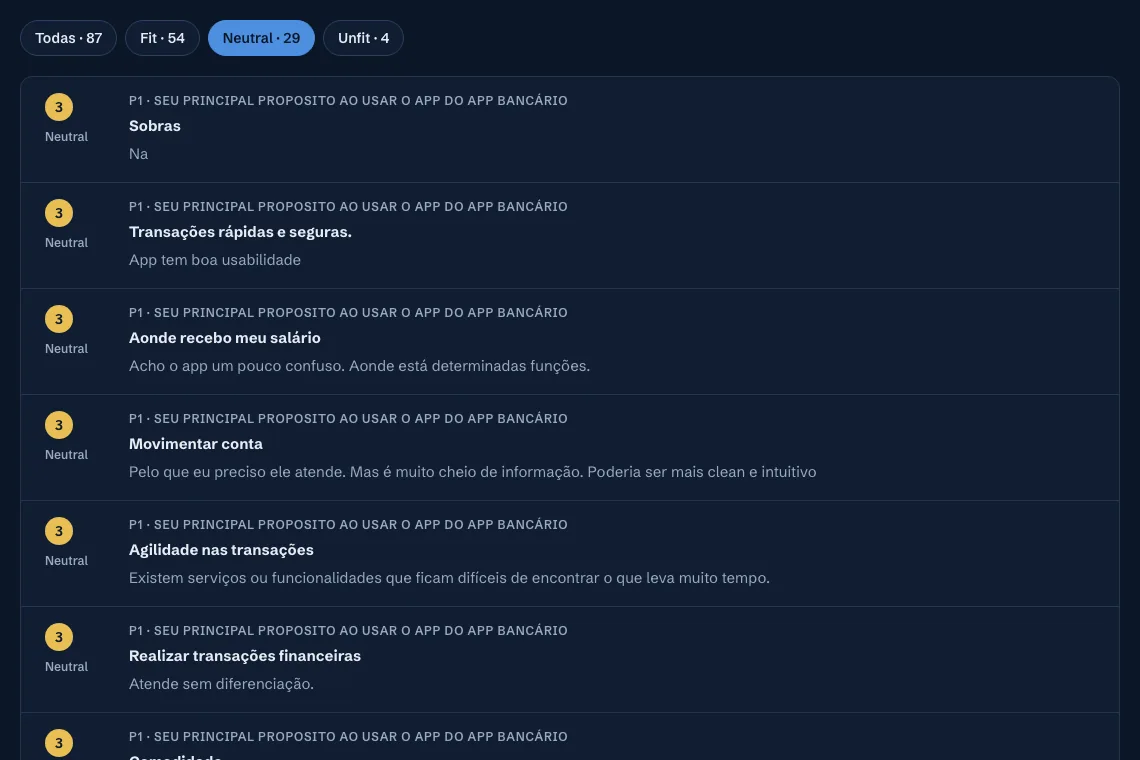Open the Agilidade nas transações response
Viewport: 1140px width, 760px height.
(x=221, y=551)
